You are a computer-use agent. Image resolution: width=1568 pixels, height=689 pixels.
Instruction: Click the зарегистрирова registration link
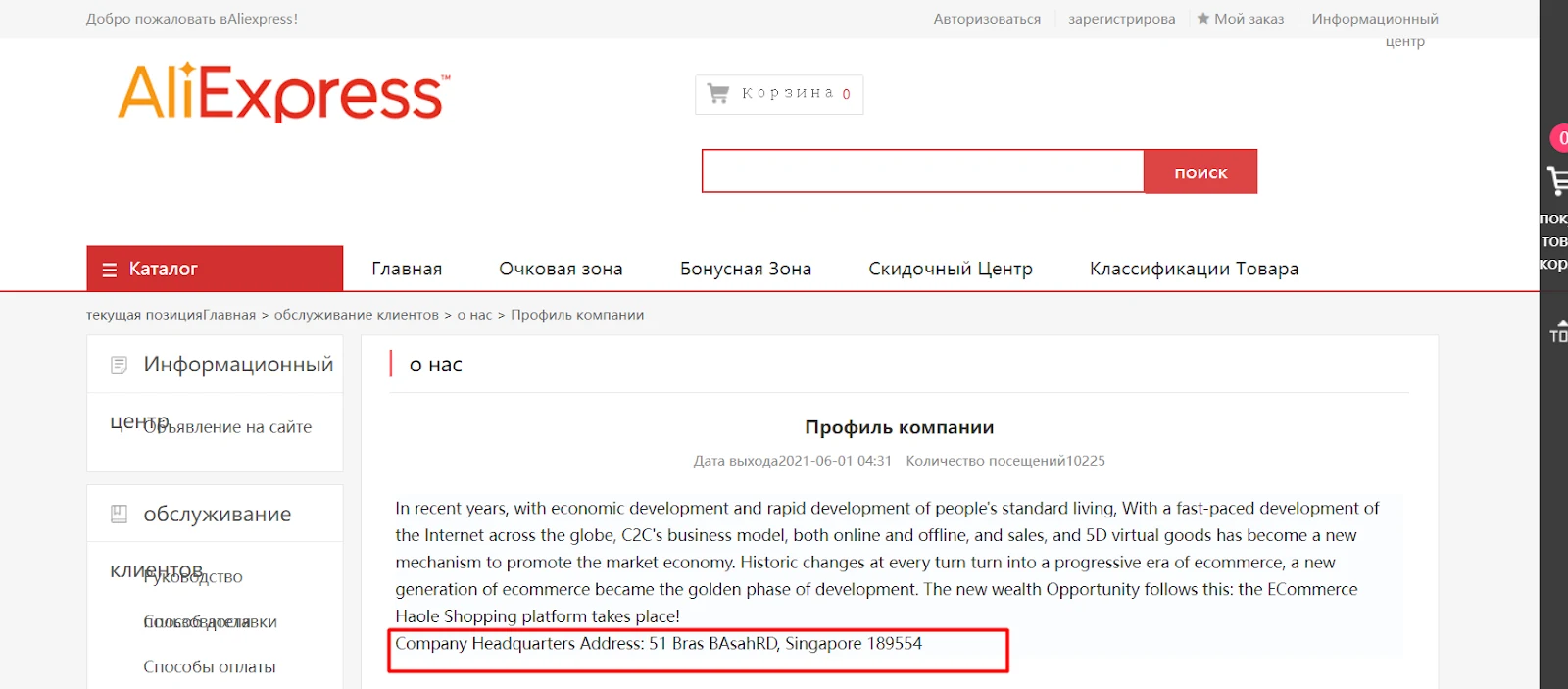1122,19
